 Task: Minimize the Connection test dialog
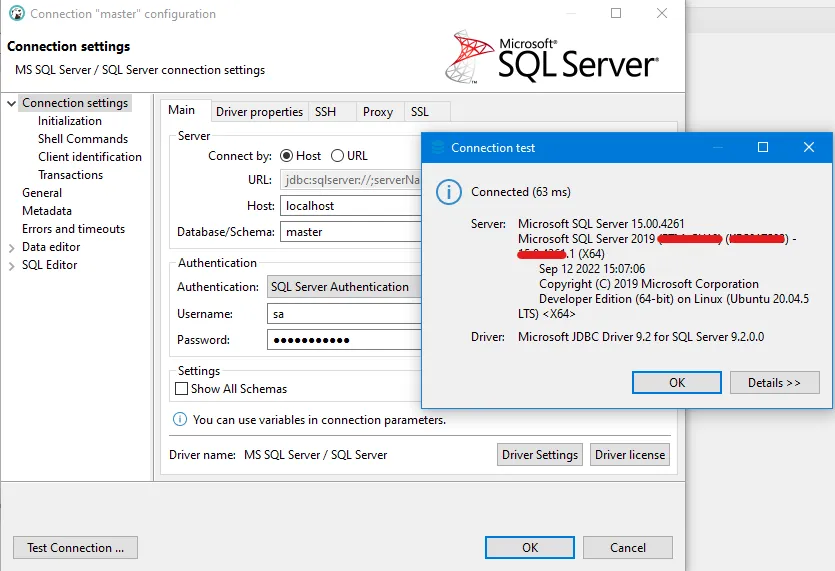coord(717,147)
